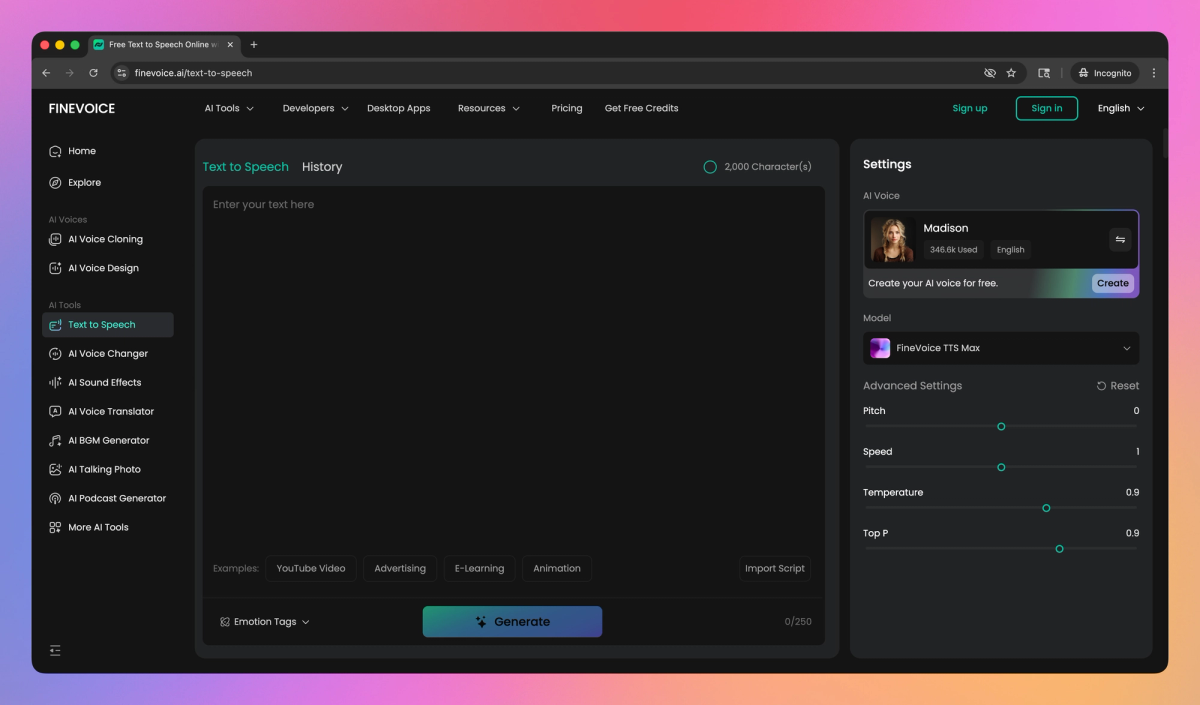Open the AI BGM Generator
The width and height of the screenshot is (1200, 705).
(x=109, y=440)
